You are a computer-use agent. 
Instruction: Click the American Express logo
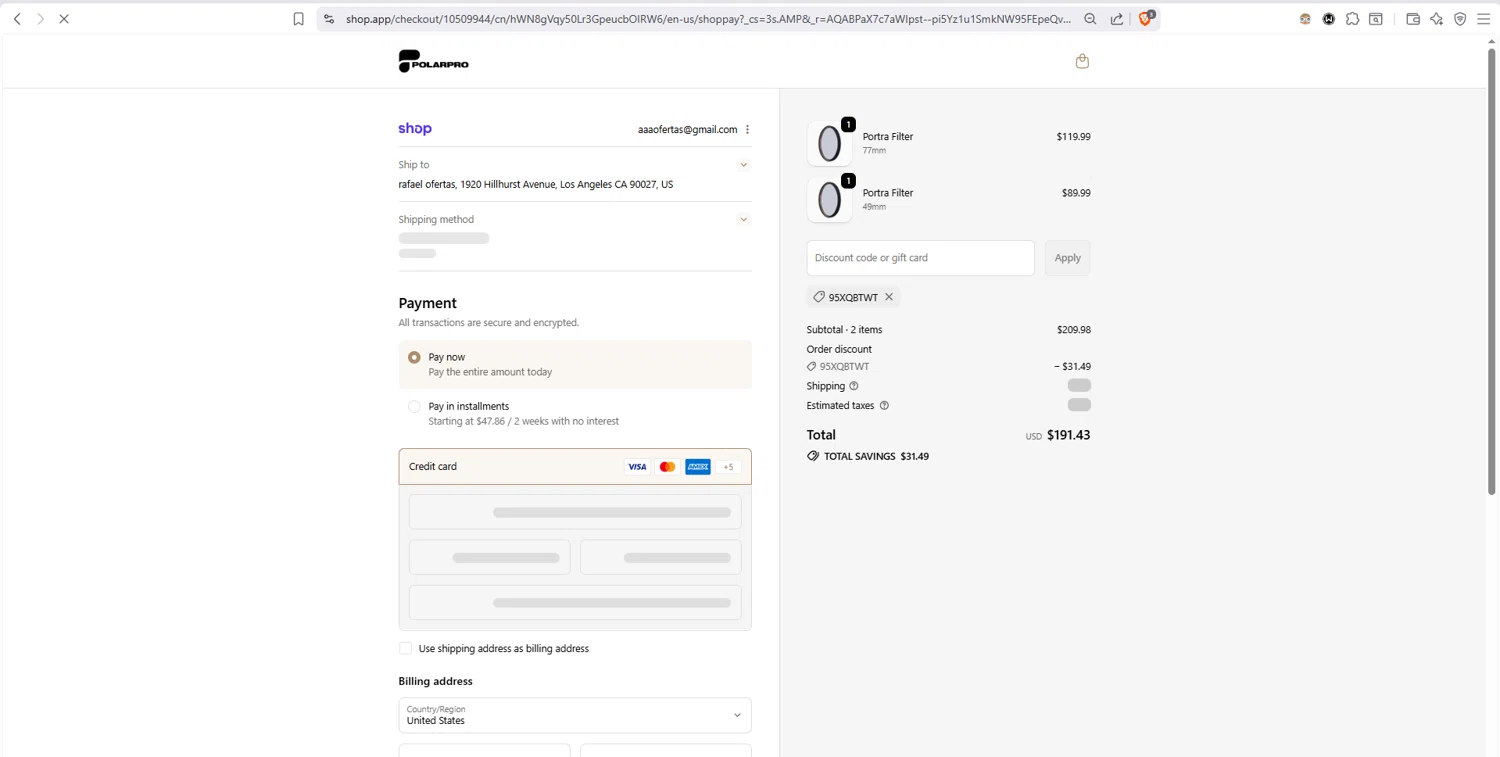(698, 467)
